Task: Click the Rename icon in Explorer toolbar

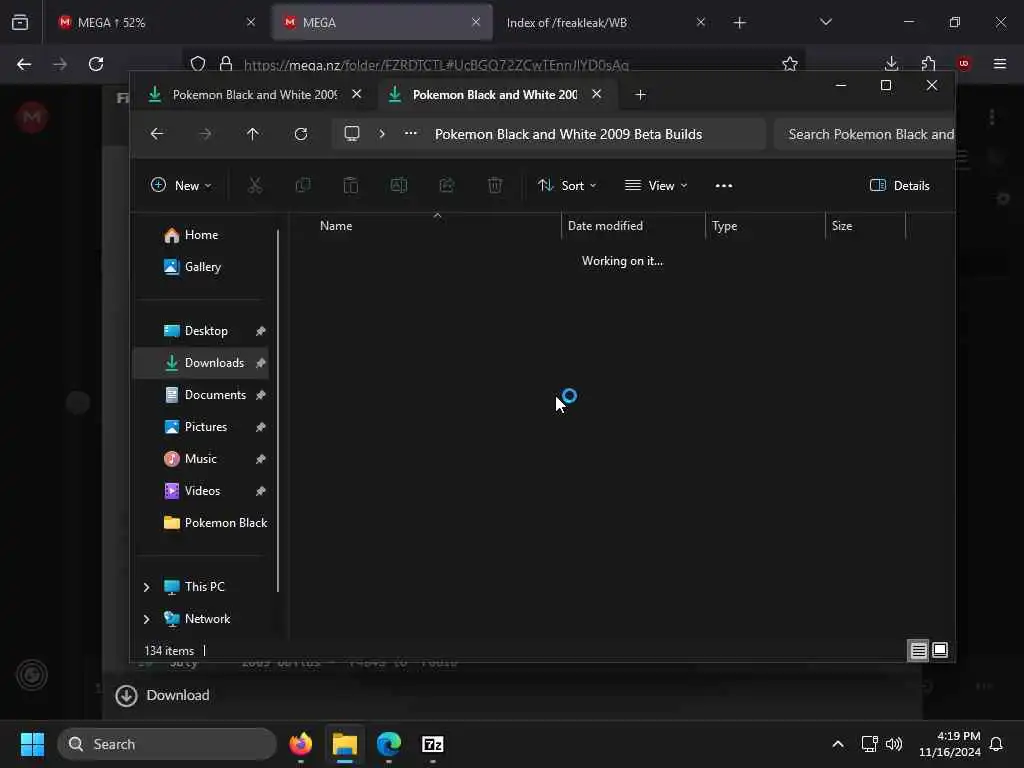Action: point(398,185)
